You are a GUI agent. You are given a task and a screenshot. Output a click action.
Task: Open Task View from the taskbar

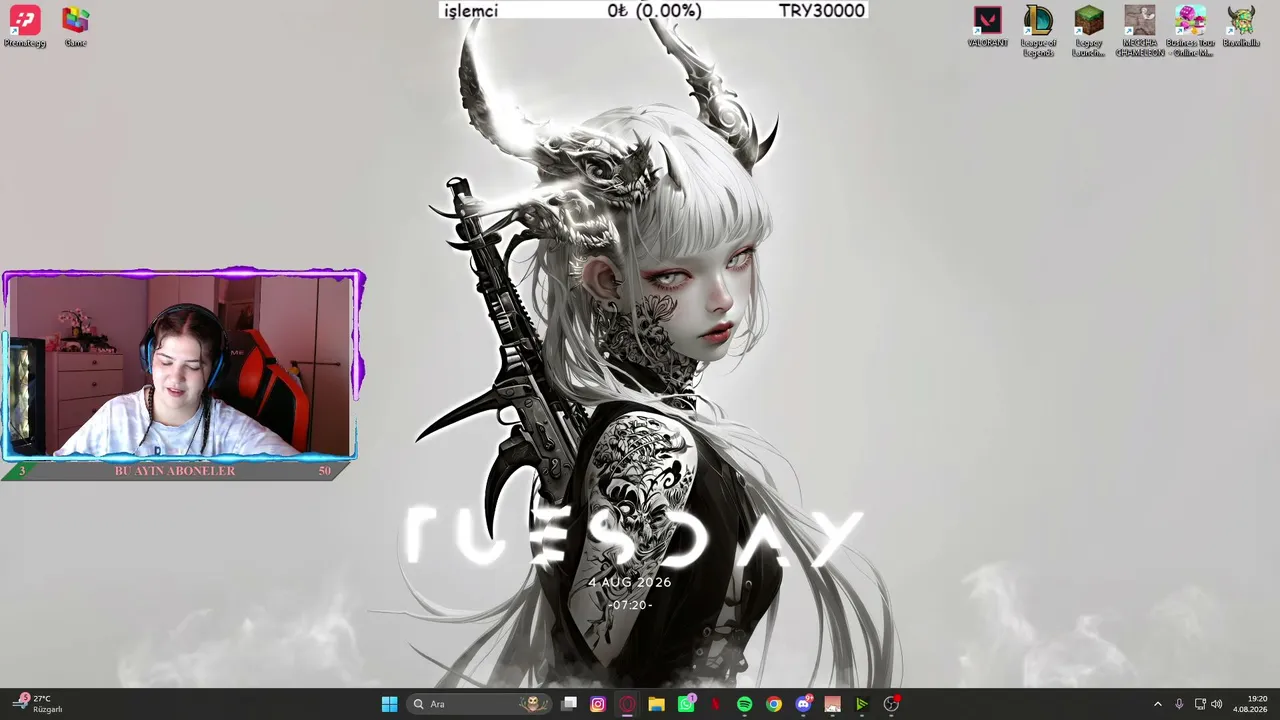pyautogui.click(x=569, y=704)
